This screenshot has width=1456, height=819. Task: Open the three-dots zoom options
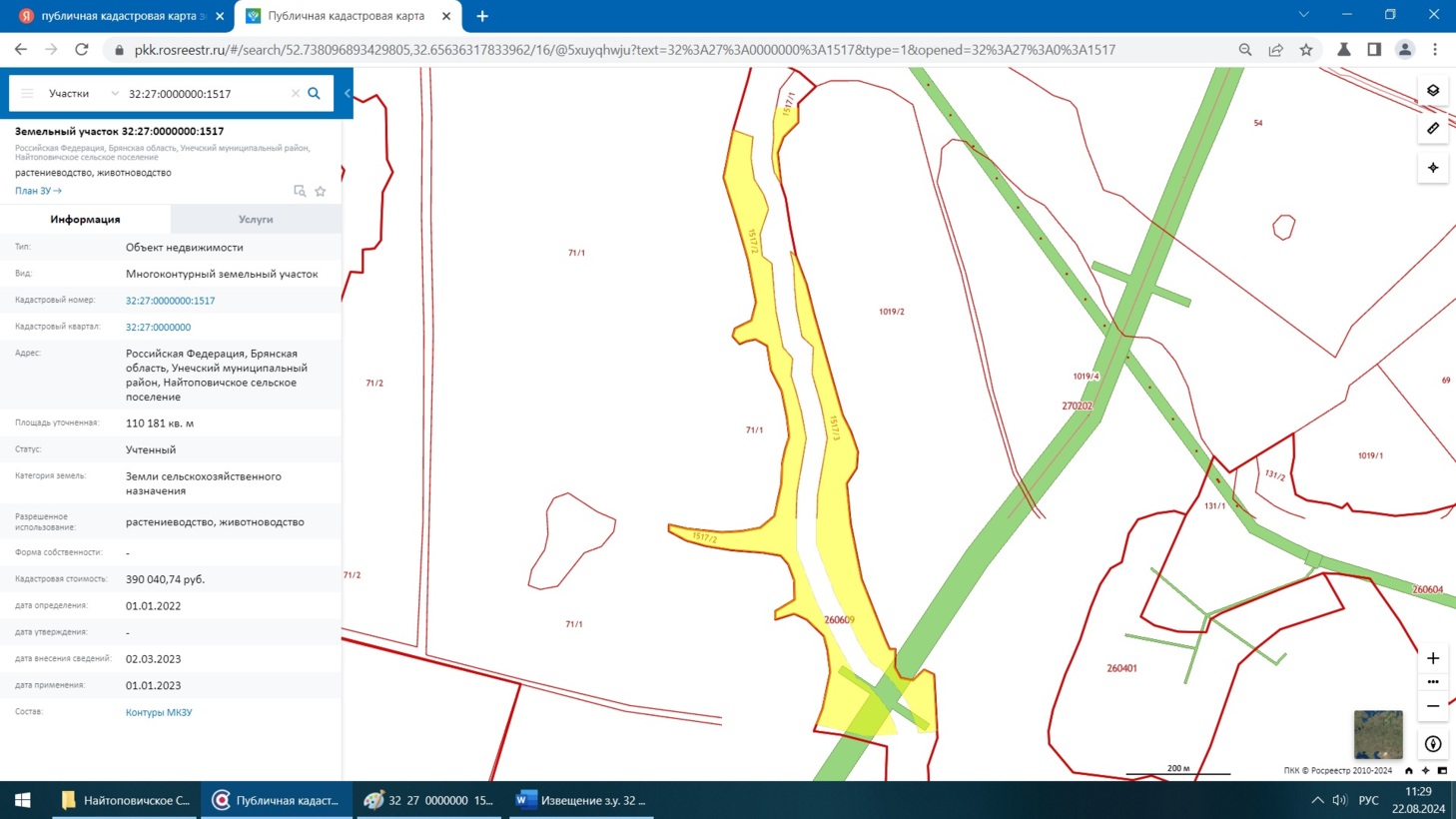click(1433, 682)
